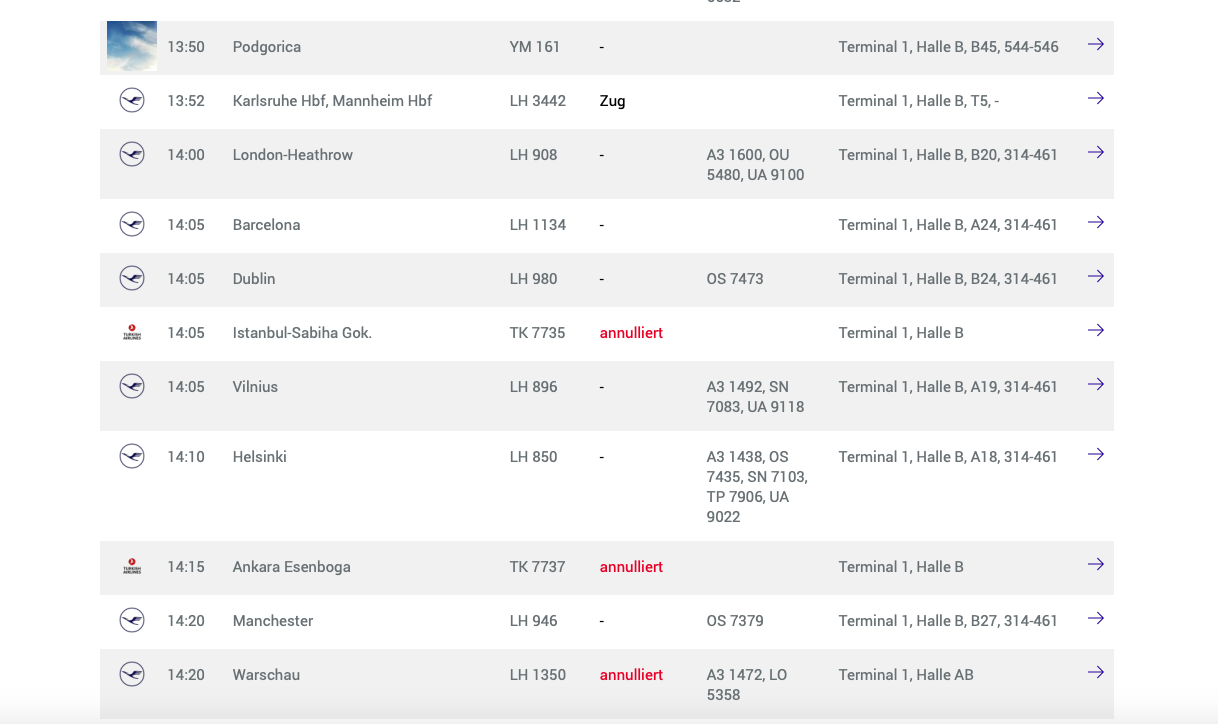This screenshot has height=724, width=1218.
Task: Open Warschau LH 1350 details arrow
Action: coord(1096,673)
